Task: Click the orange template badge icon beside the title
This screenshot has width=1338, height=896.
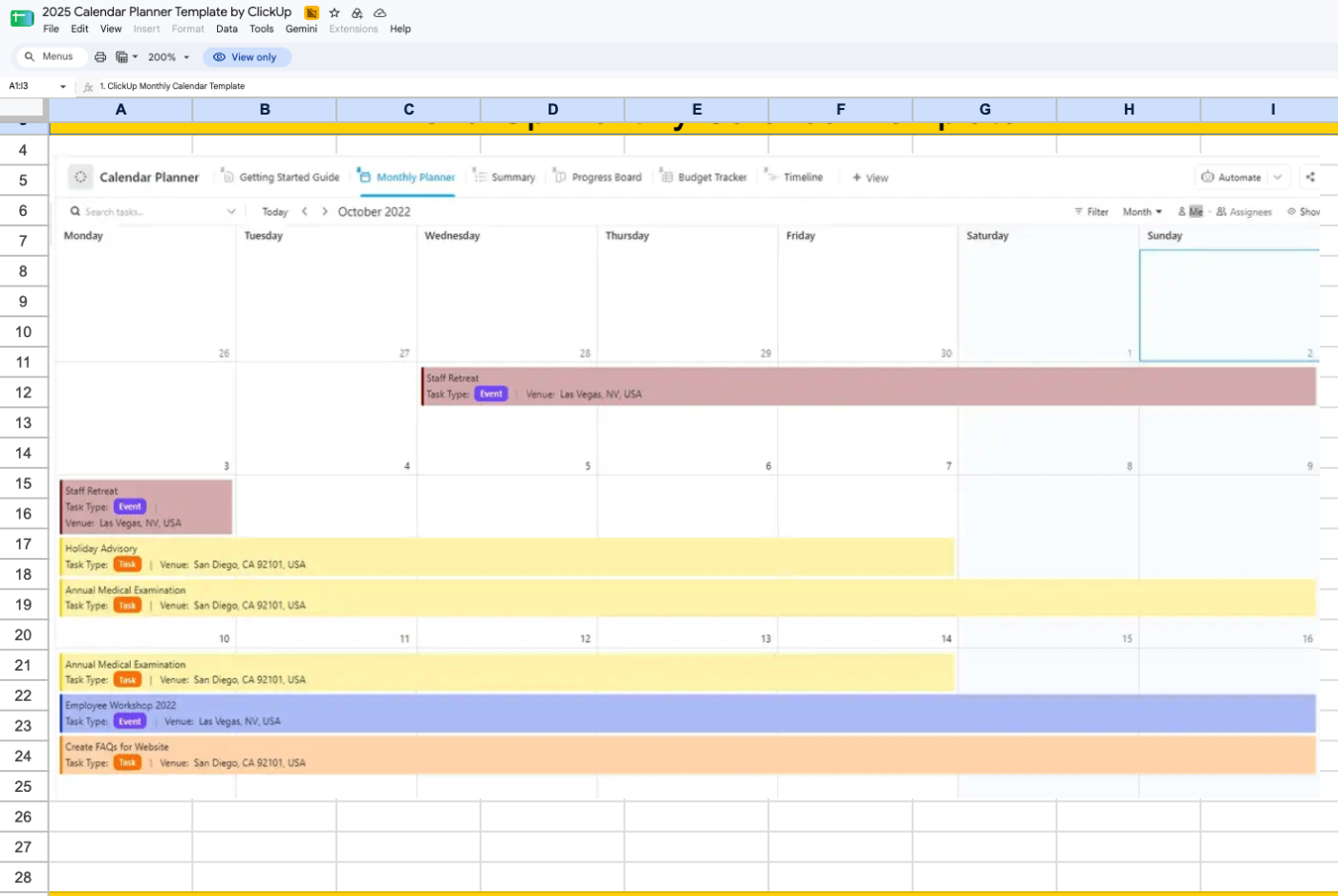Action: coord(312,12)
